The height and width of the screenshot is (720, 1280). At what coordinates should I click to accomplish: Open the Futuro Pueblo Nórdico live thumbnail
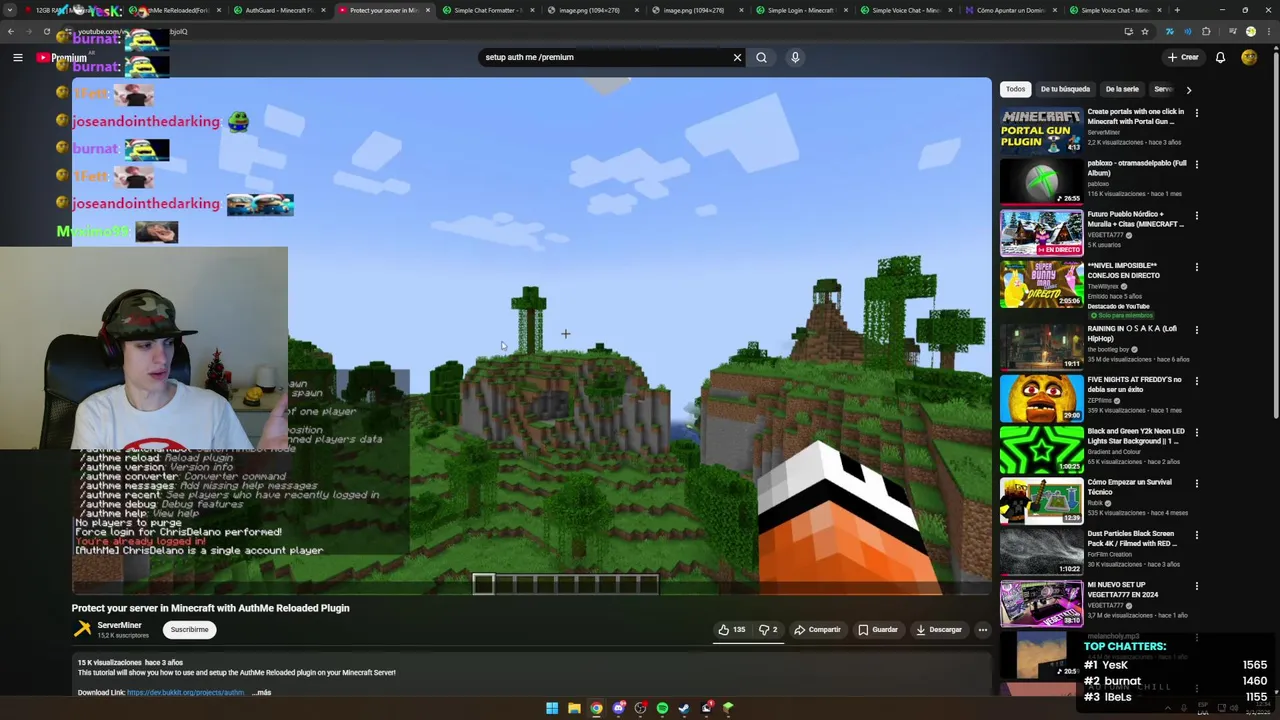(1041, 233)
